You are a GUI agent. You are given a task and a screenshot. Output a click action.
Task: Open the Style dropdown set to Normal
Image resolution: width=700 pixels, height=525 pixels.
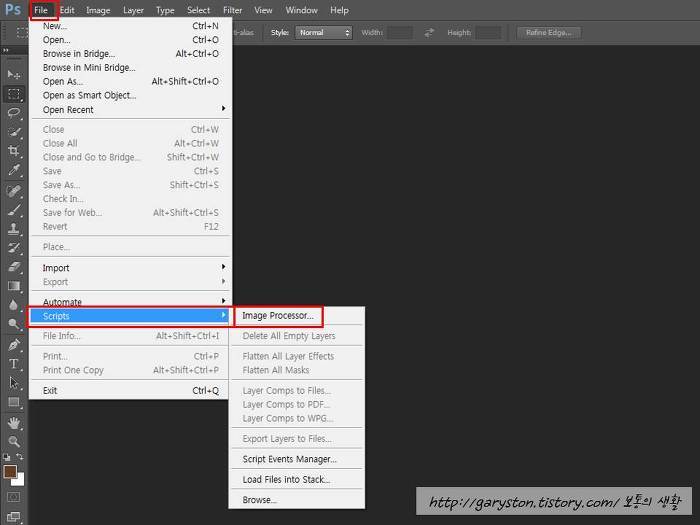tap(324, 33)
